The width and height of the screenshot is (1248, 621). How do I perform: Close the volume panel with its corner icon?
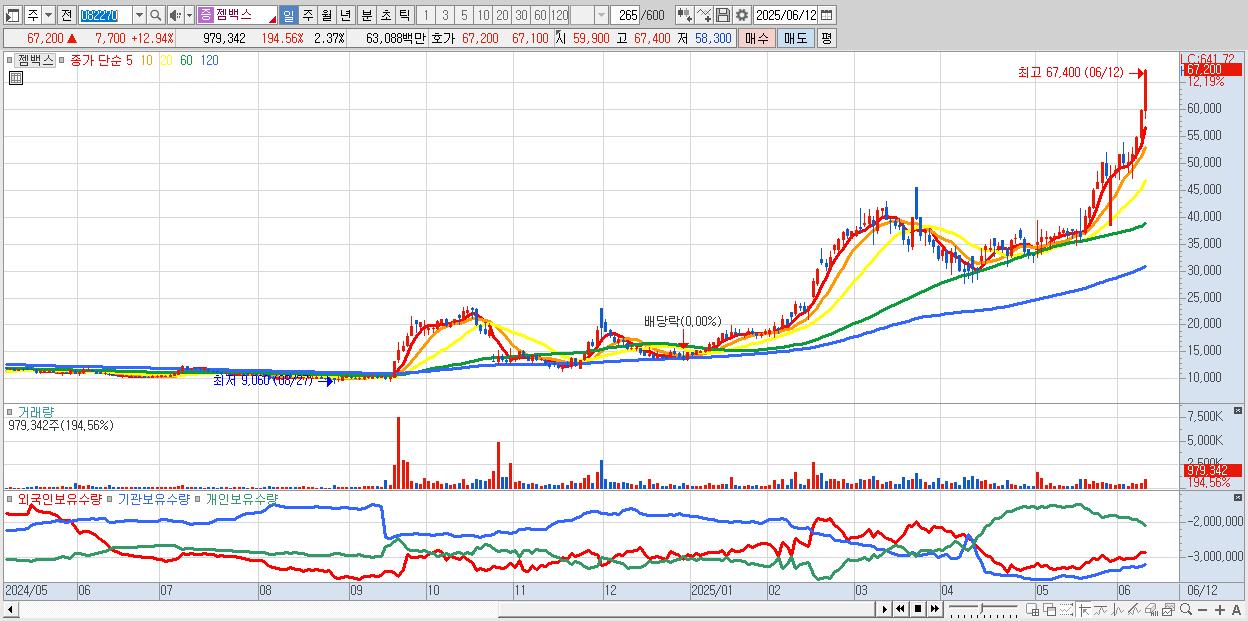click(1239, 411)
